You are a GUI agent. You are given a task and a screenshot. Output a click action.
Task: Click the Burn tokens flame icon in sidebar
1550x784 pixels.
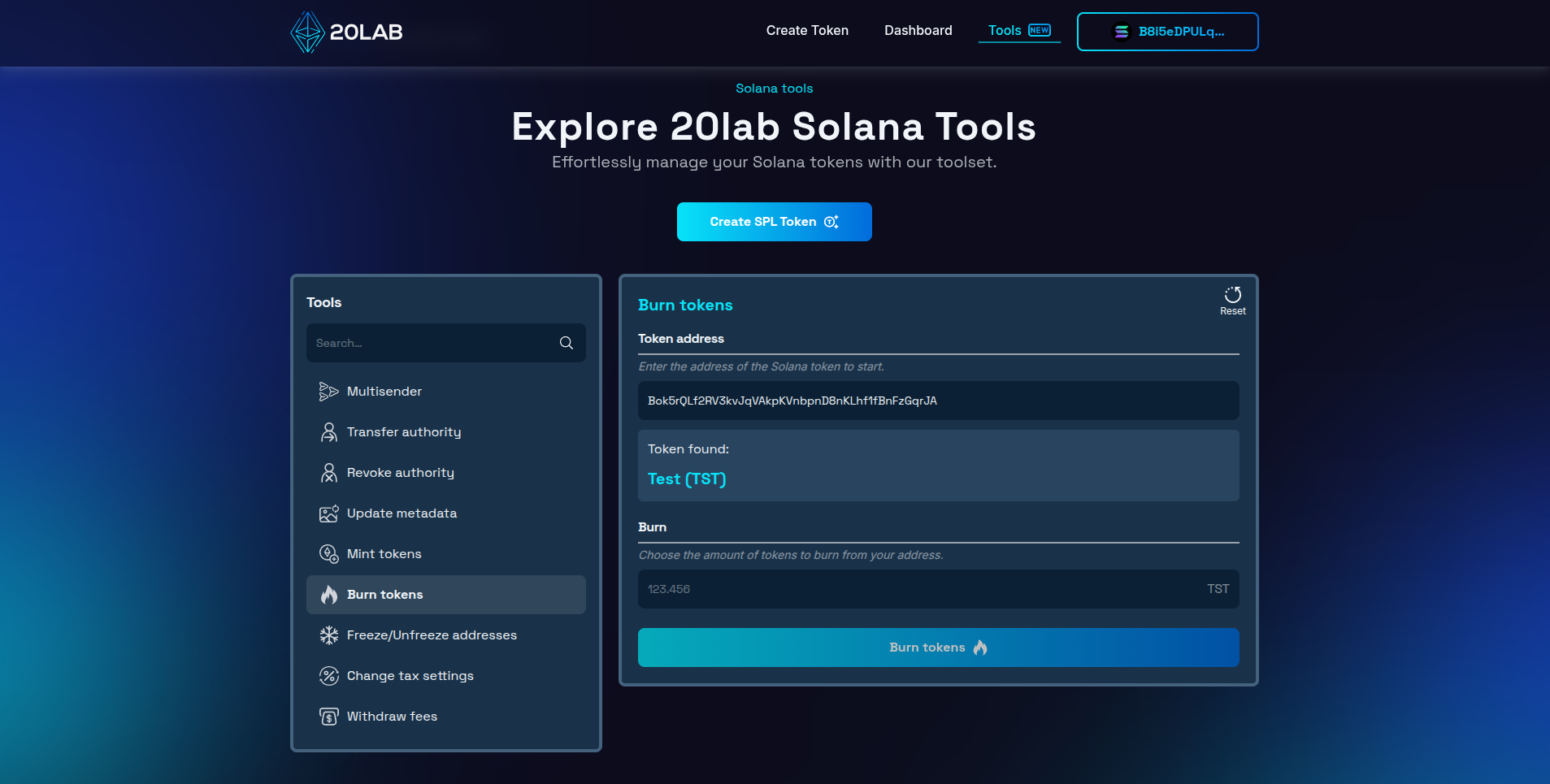pyautogui.click(x=328, y=595)
